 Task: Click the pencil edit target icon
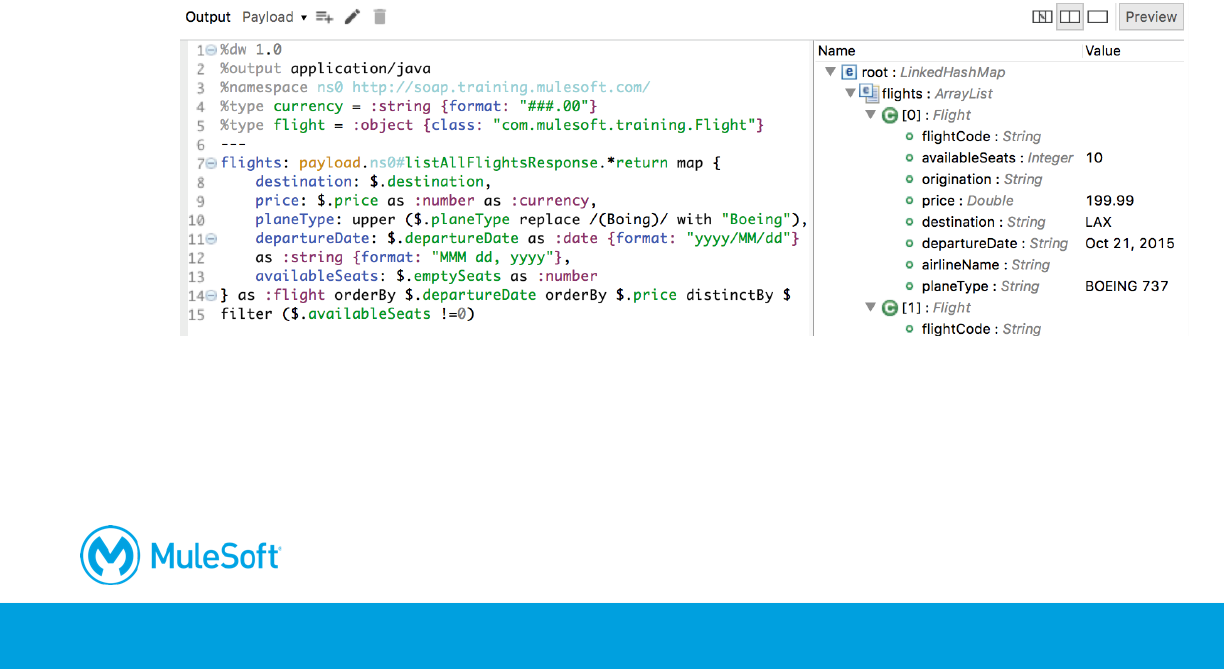point(352,17)
